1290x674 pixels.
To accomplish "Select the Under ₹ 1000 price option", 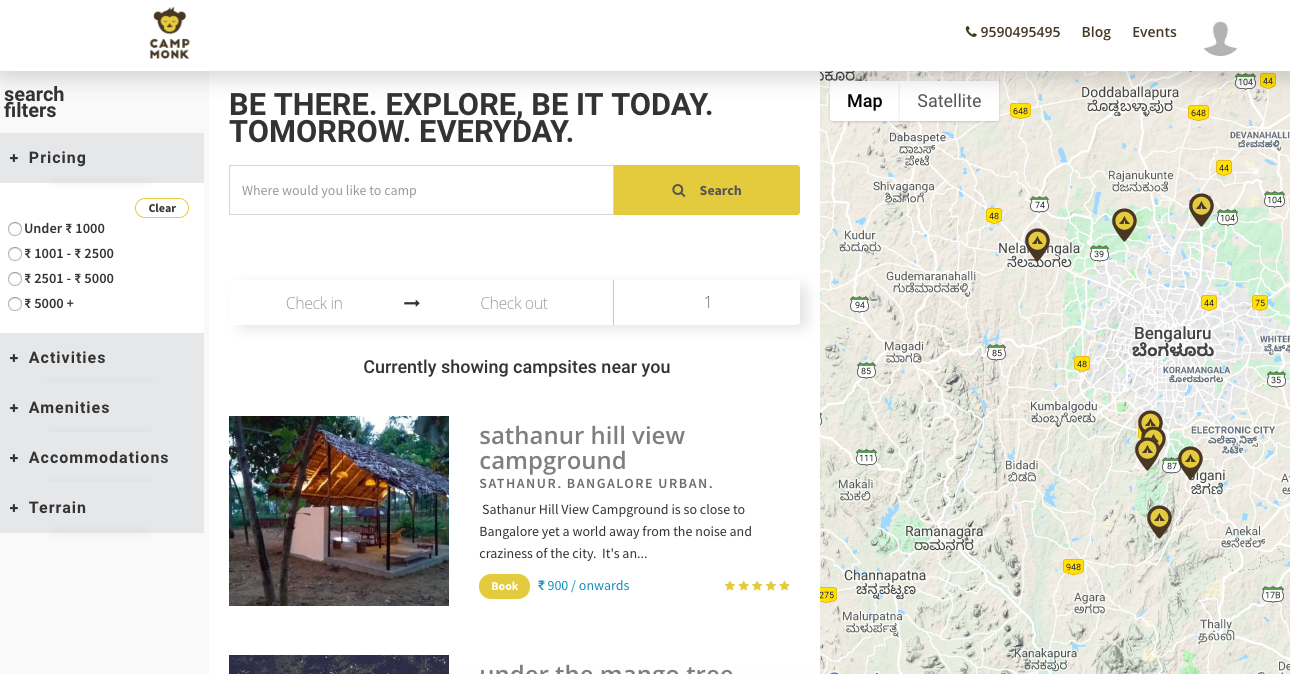I will tap(15, 229).
